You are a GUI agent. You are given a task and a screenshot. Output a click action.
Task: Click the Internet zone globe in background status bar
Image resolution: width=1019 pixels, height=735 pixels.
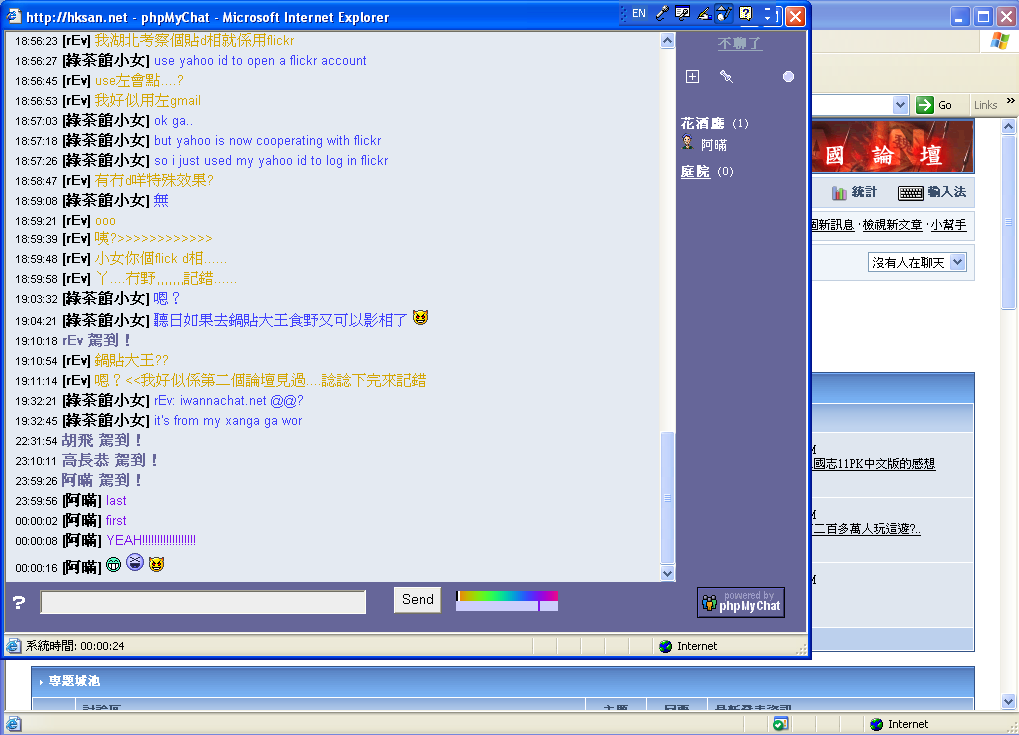tap(877, 724)
